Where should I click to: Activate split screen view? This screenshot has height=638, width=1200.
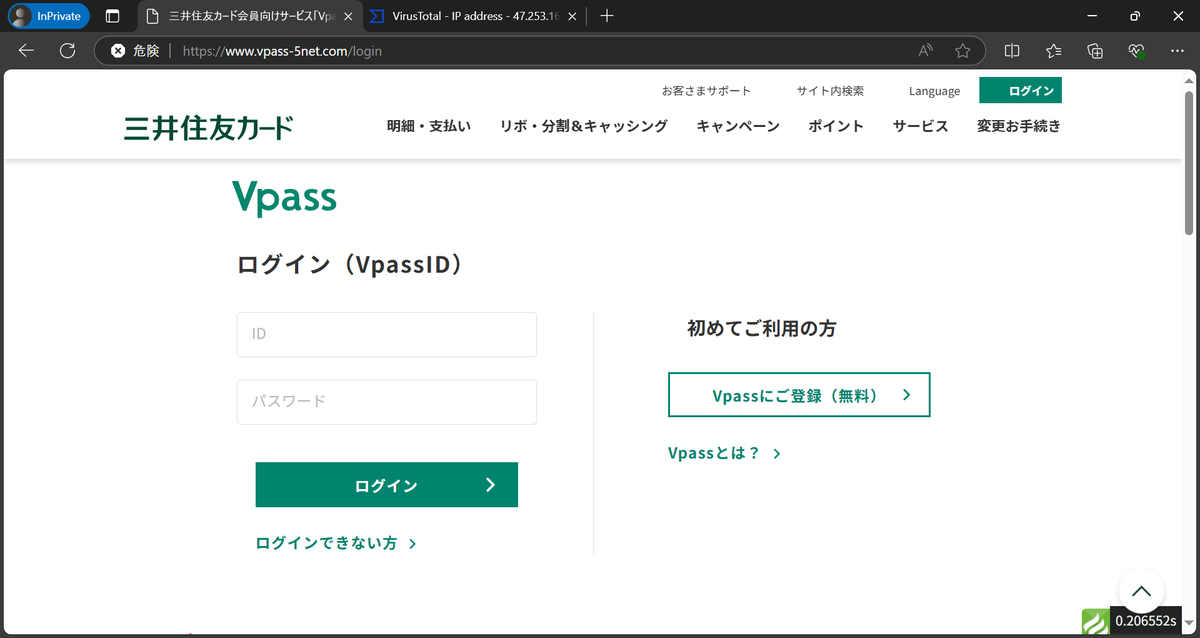1011,50
